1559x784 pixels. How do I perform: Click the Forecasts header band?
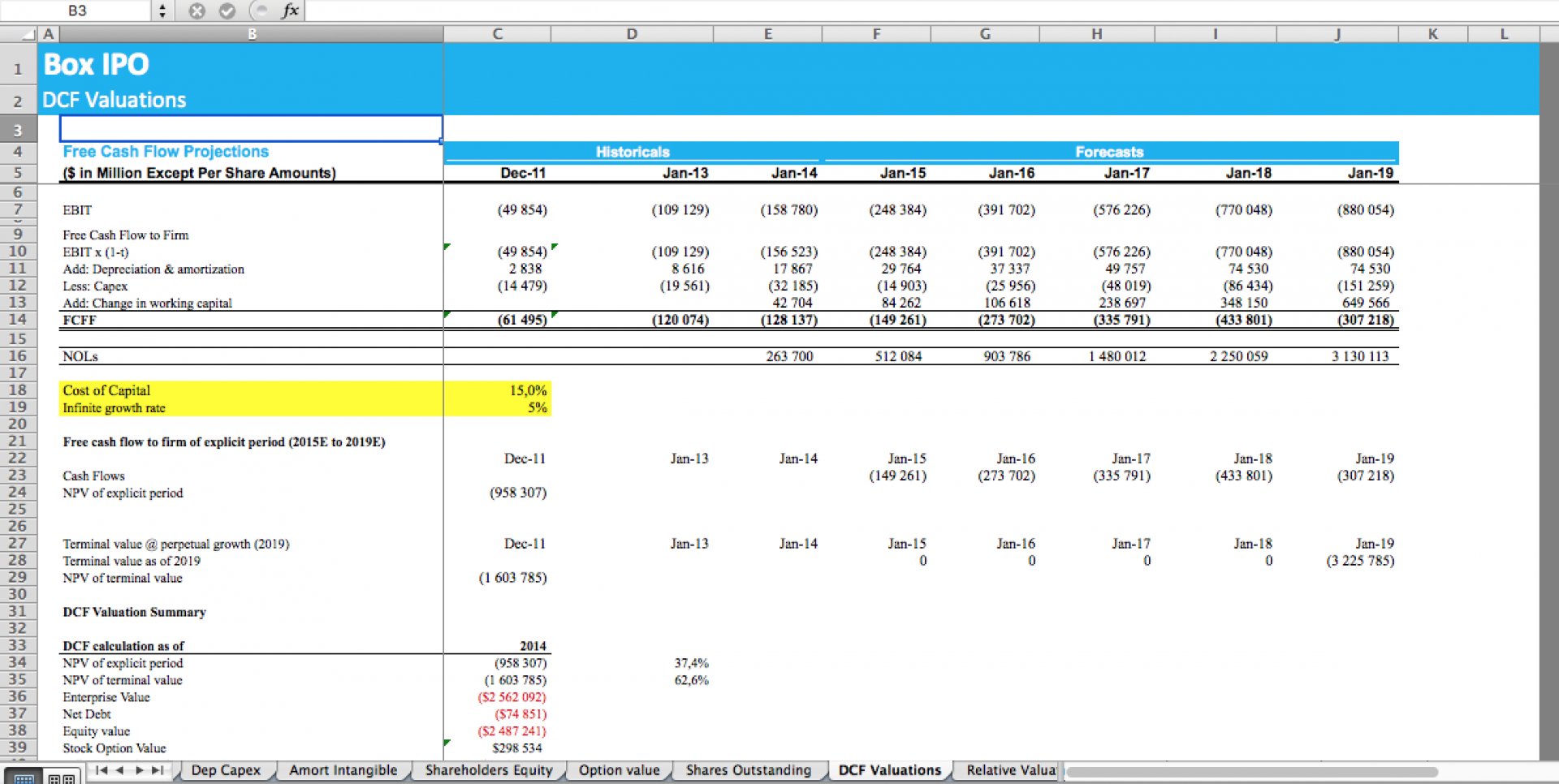click(x=1109, y=152)
